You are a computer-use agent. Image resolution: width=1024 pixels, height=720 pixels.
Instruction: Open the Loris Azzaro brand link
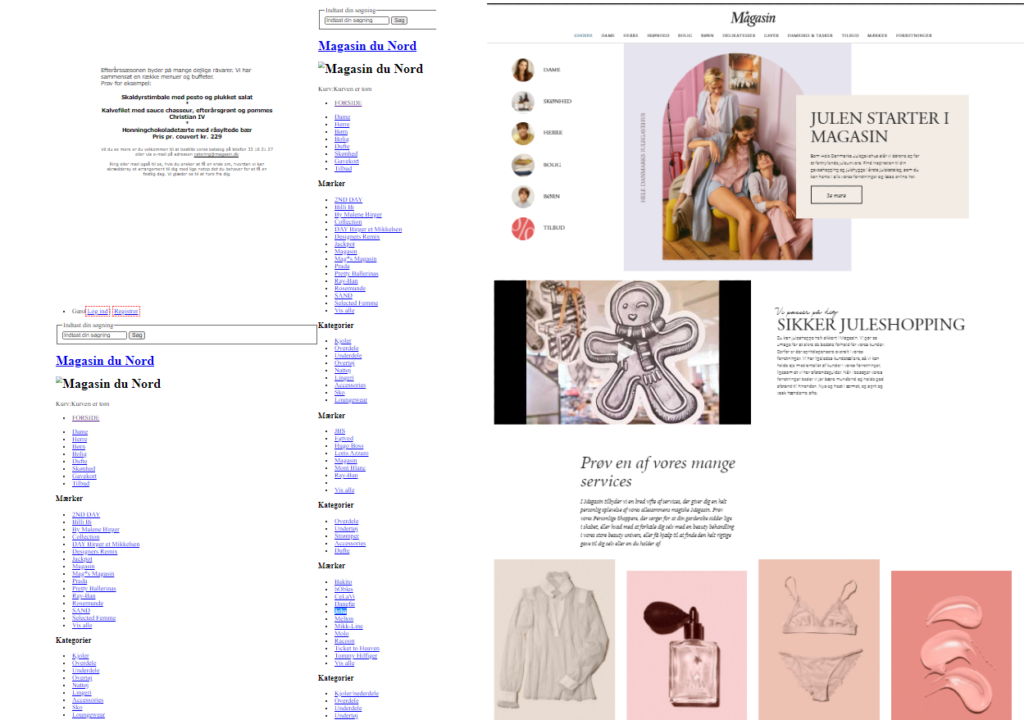351,453
